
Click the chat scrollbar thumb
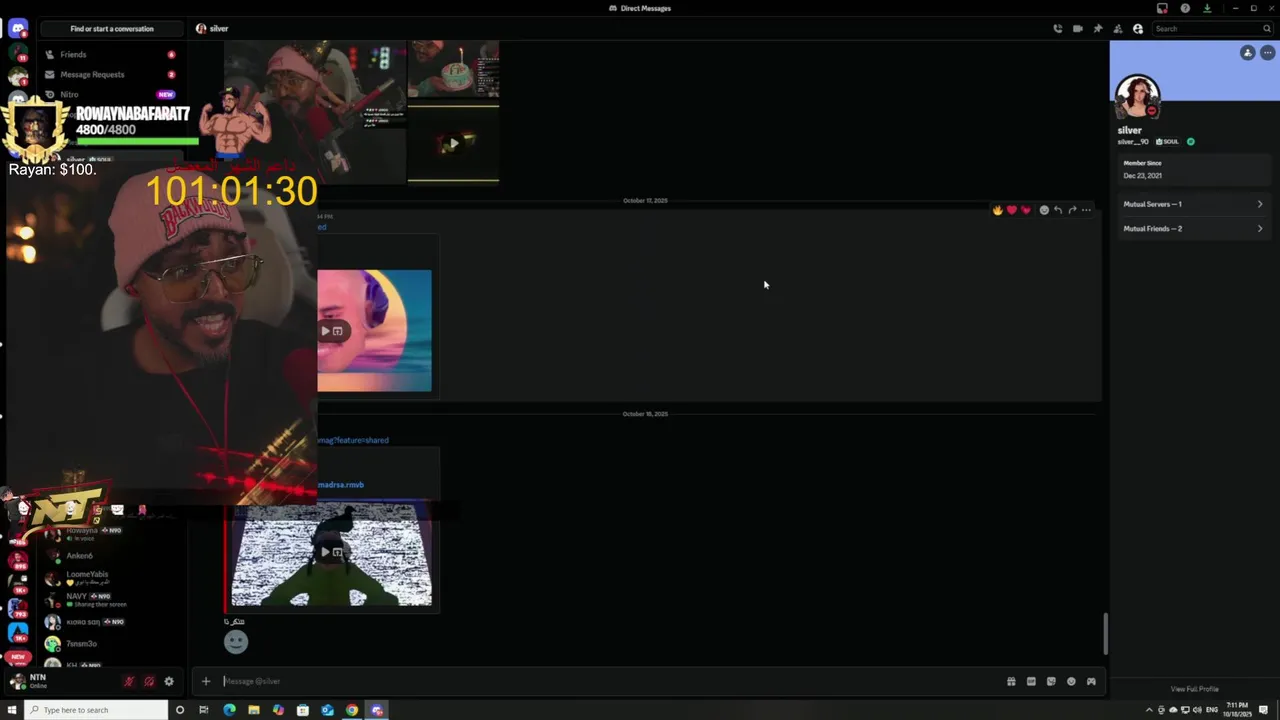(x=1105, y=633)
